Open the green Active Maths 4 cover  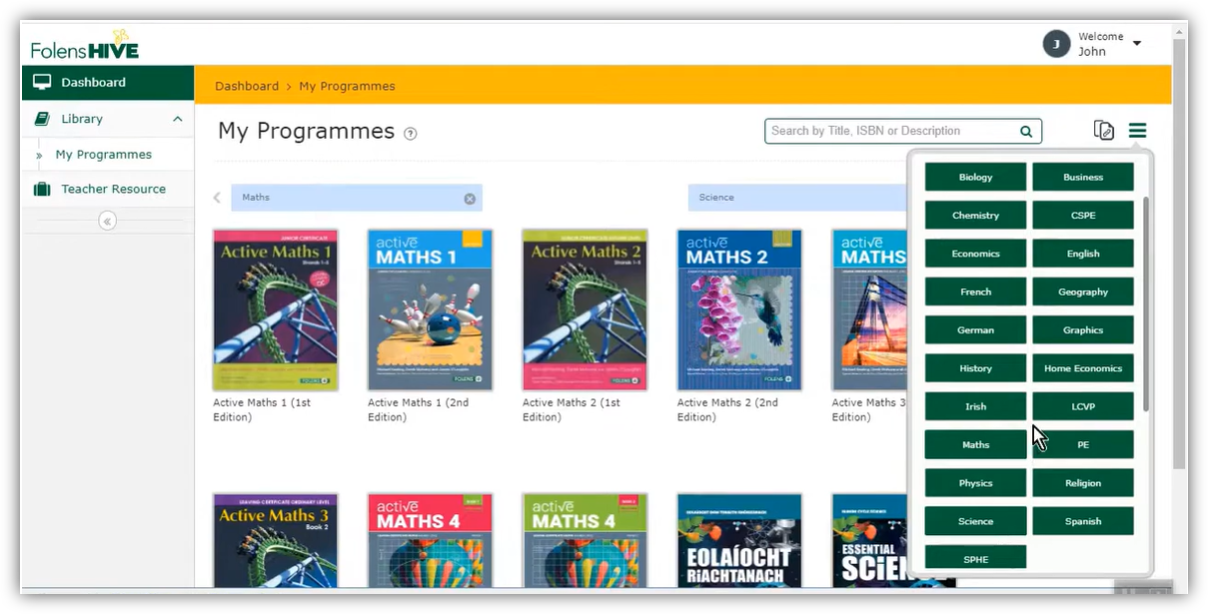click(x=585, y=540)
